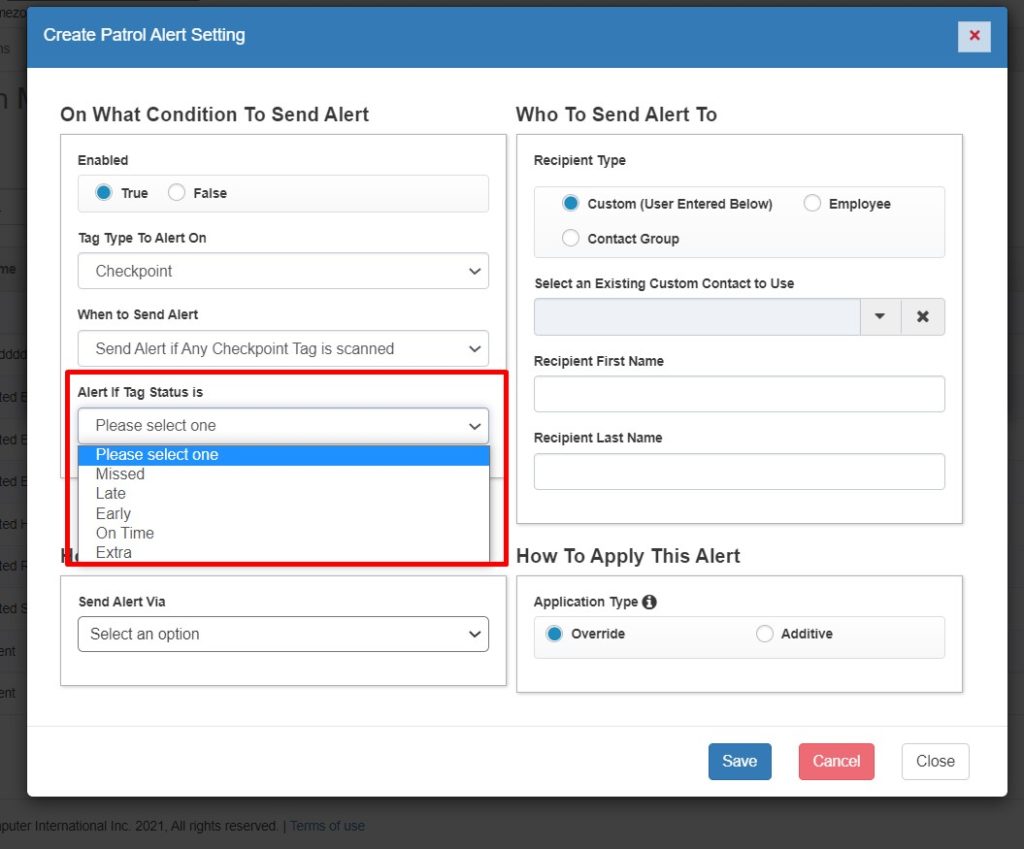Select Employee recipient type
The image size is (1024, 849).
click(x=812, y=204)
